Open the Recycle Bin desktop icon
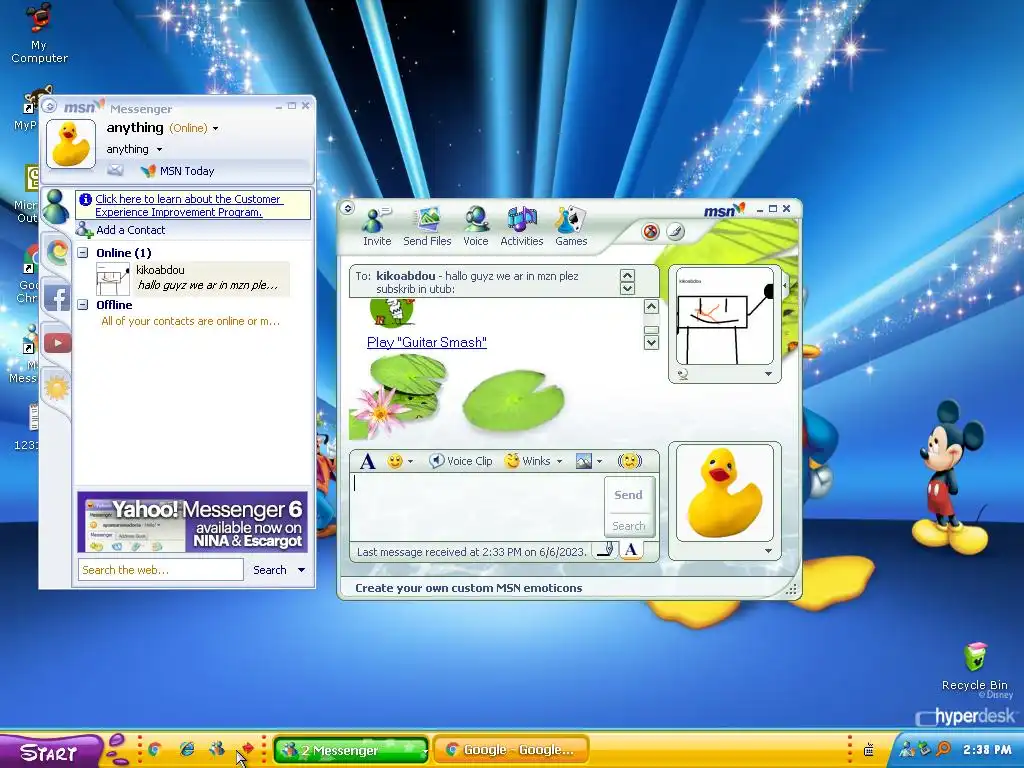Screen dimensions: 1024x768 pos(974,667)
